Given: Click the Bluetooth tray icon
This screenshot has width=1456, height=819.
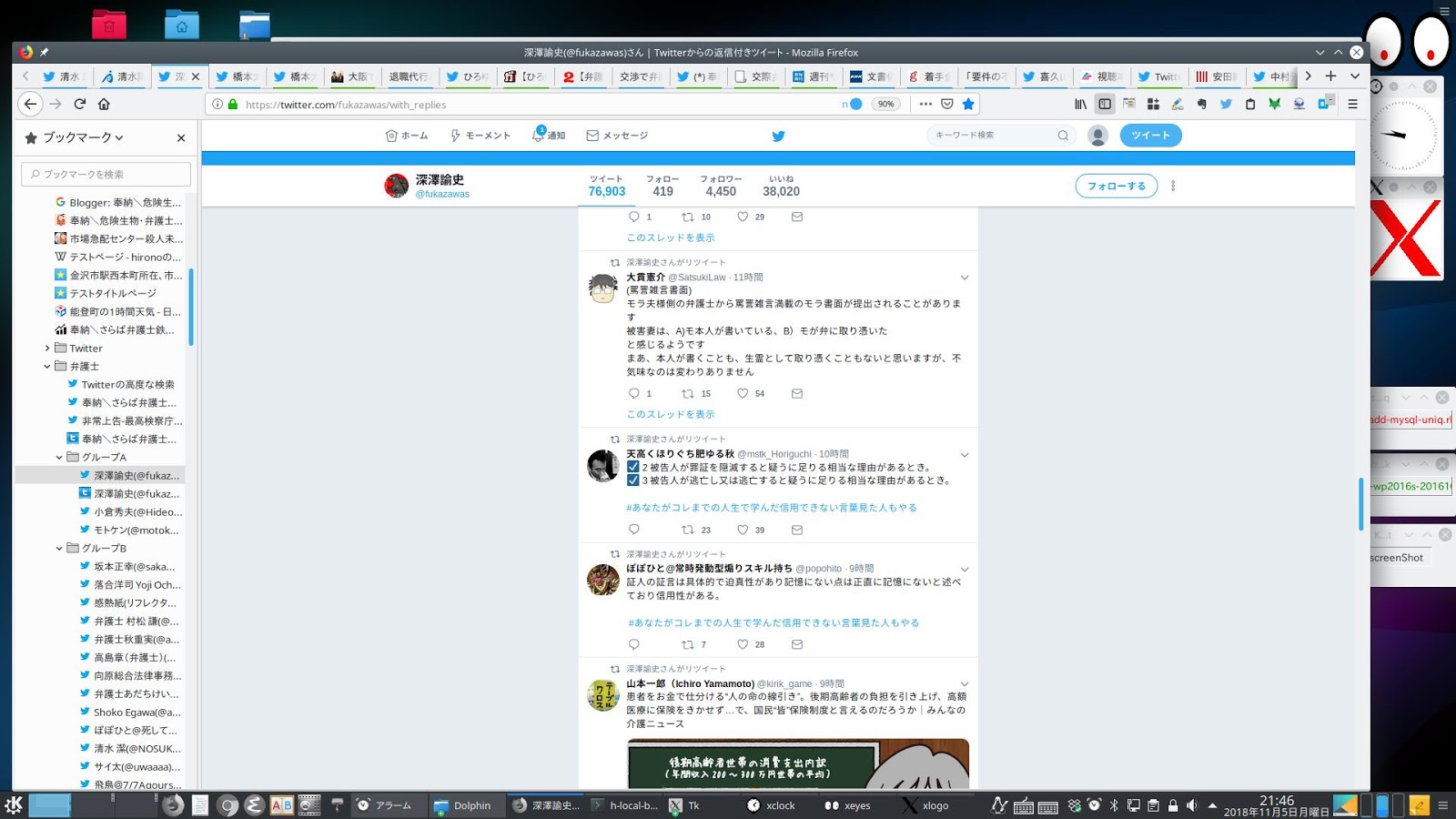Looking at the screenshot, I should pos(1114,805).
